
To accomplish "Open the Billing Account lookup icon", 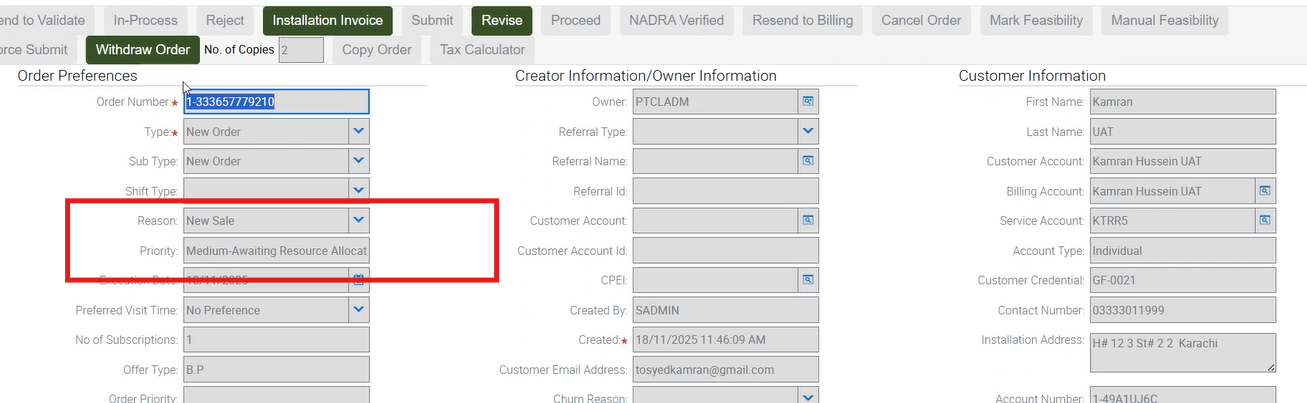I will tap(1264, 191).
